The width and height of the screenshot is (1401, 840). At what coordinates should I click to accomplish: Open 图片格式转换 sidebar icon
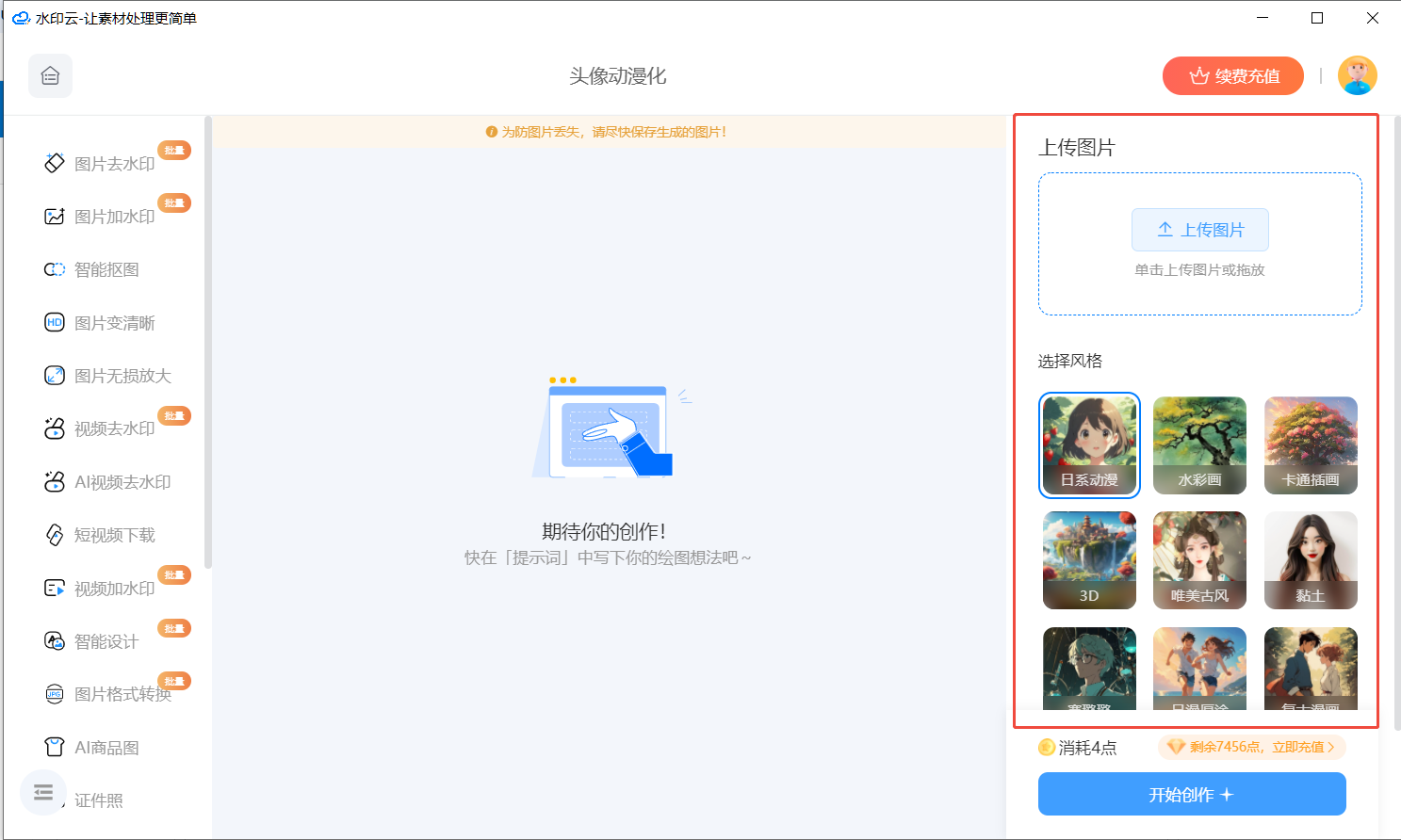point(55,694)
